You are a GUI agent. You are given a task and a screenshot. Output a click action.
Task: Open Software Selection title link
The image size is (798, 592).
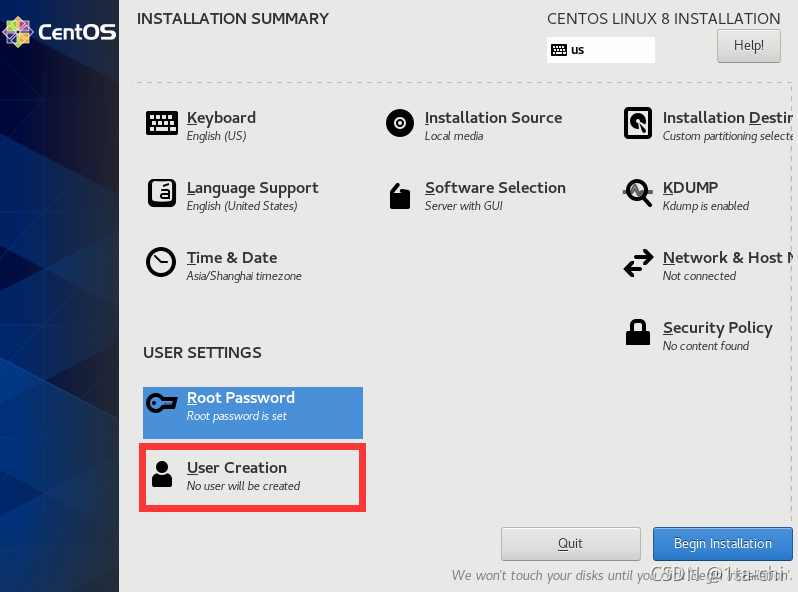coord(495,187)
